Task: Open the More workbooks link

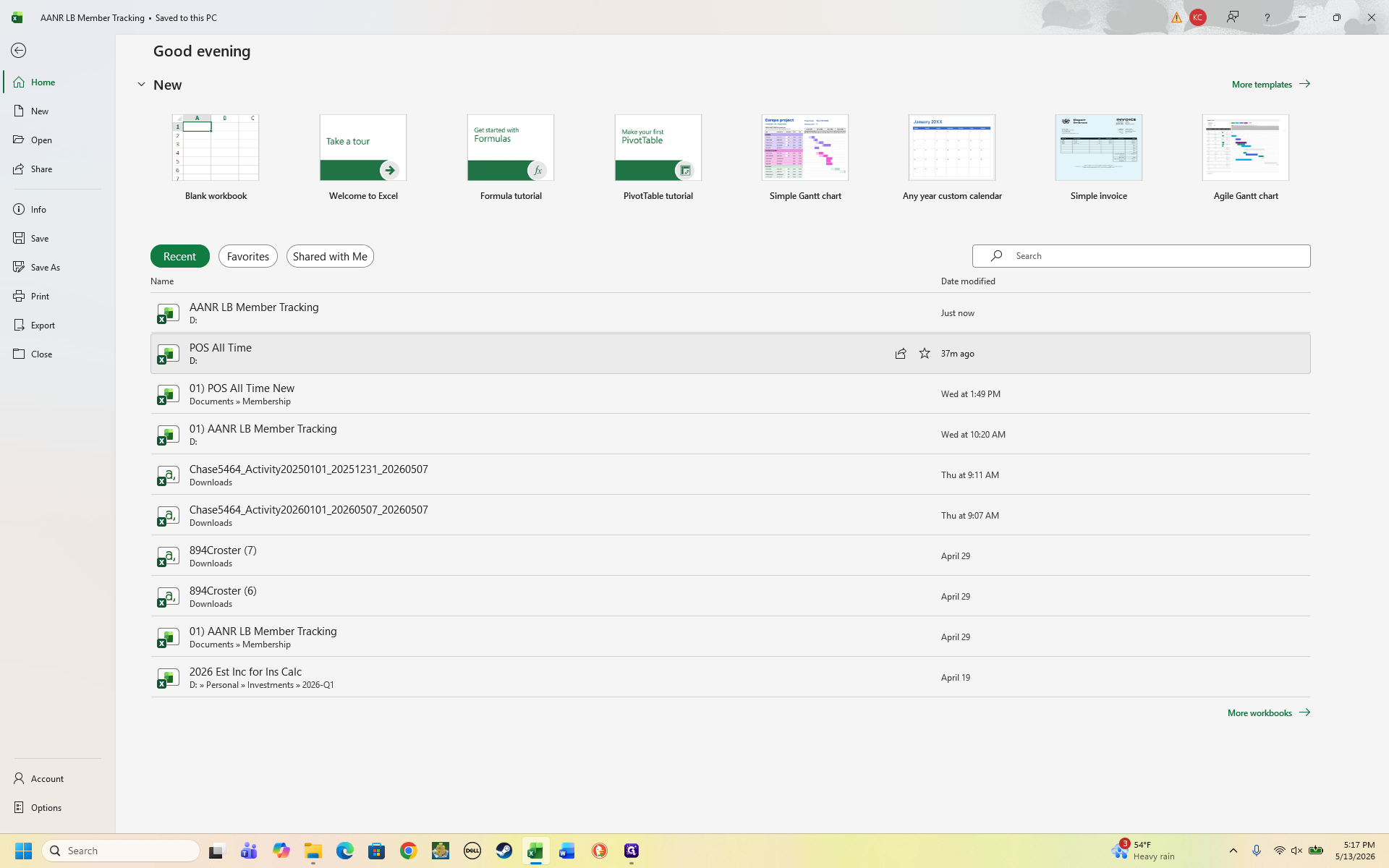Action: point(1269,712)
